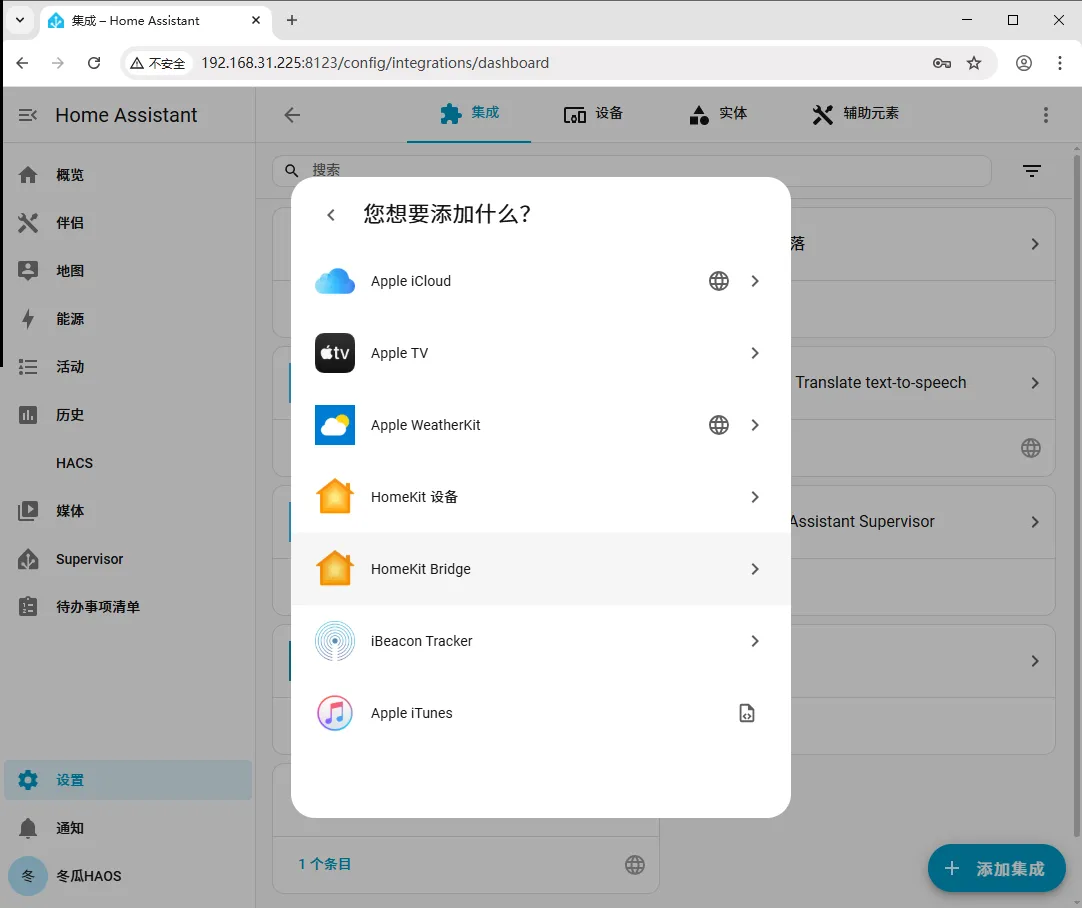Click the 添加集成 button
This screenshot has height=908, width=1082.
996,869
